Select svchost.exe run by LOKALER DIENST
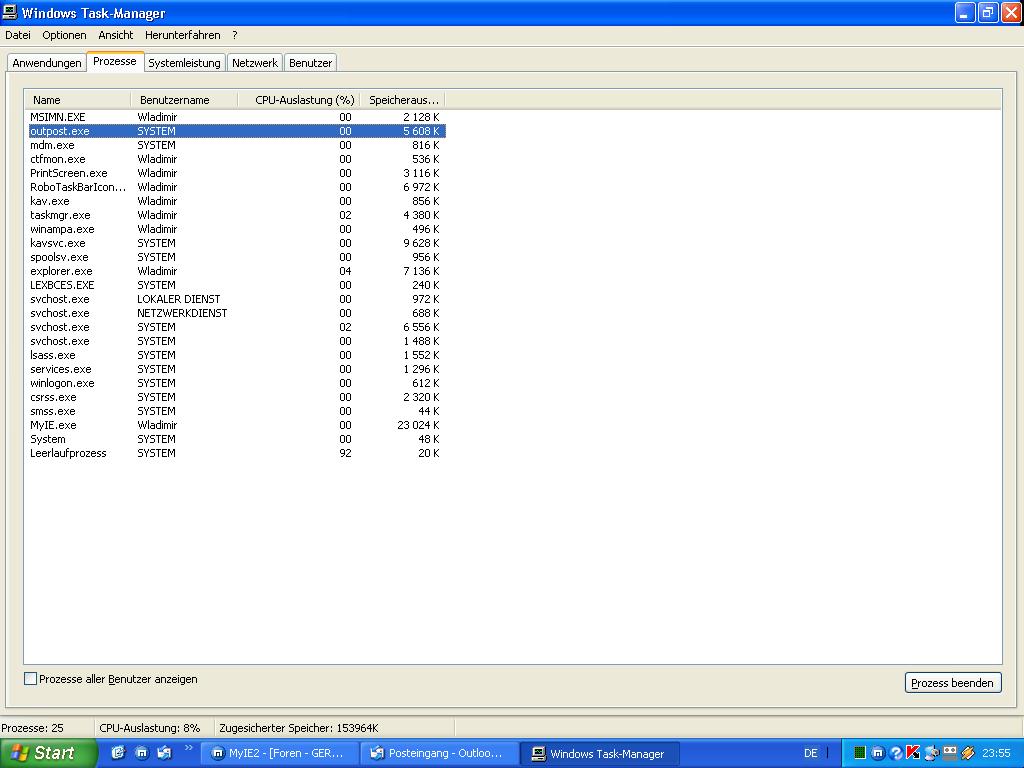1024x768 pixels. click(x=236, y=299)
